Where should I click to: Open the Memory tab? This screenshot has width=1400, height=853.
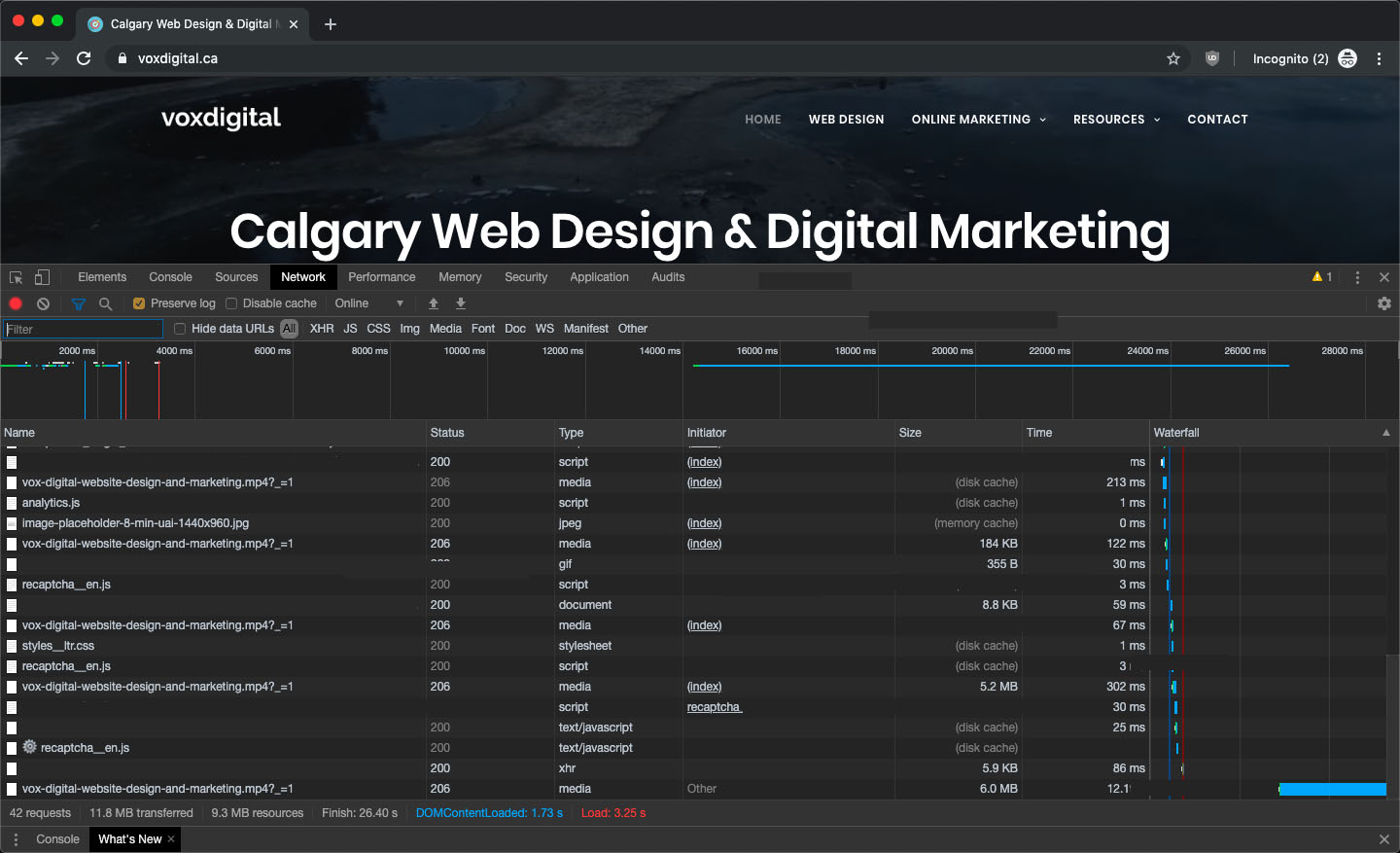(460, 277)
